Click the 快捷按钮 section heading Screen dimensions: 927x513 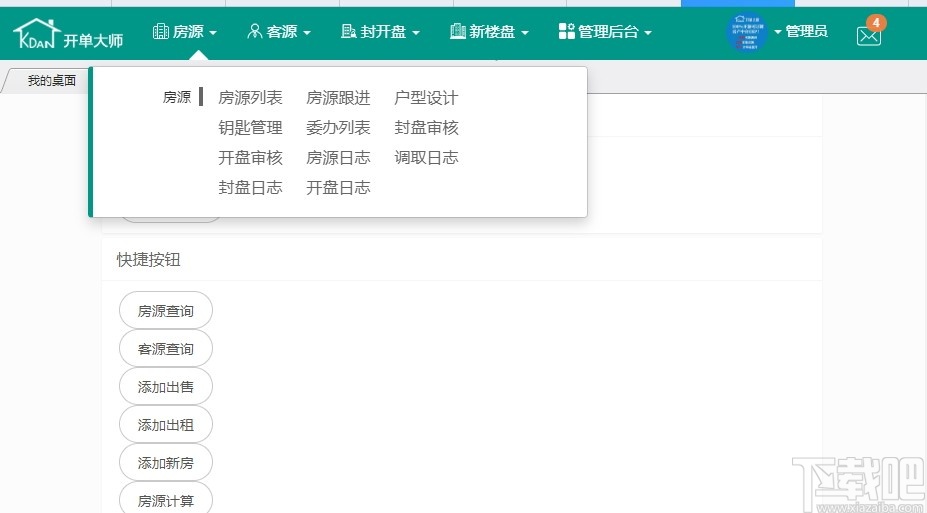[x=148, y=259]
